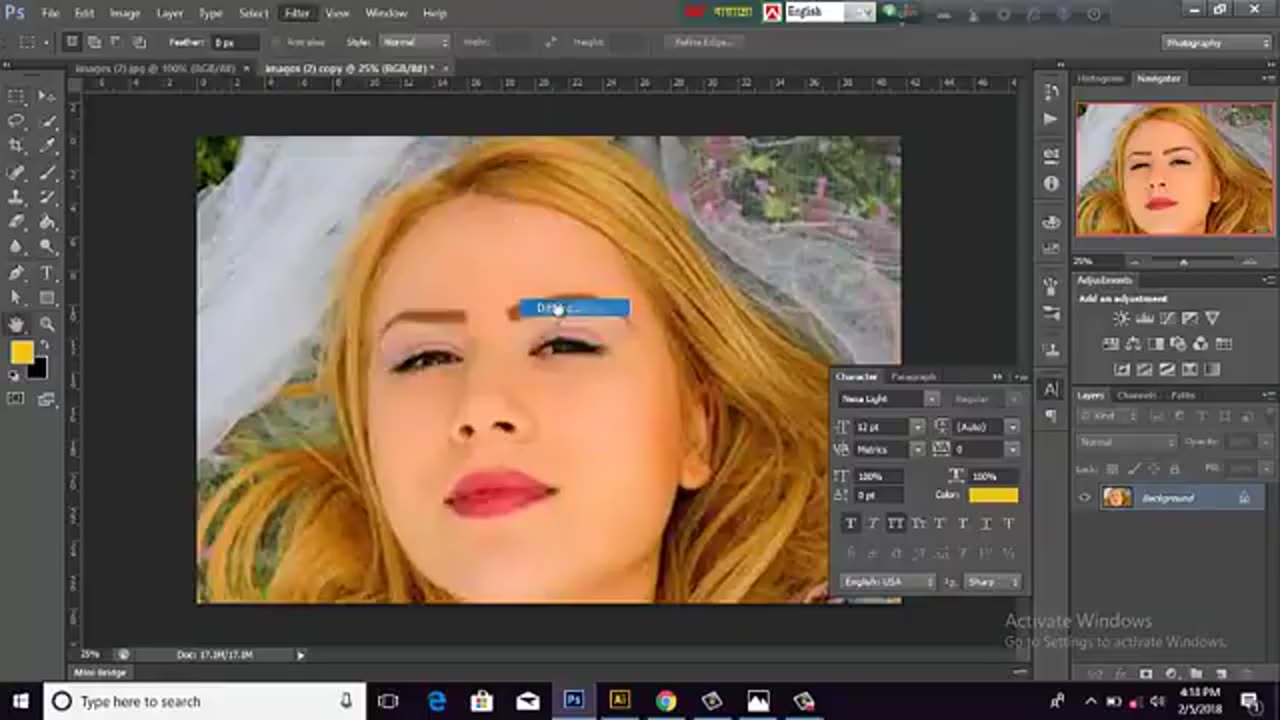Click the Curves adjustment icon
The height and width of the screenshot is (720, 1280).
coord(1167,318)
